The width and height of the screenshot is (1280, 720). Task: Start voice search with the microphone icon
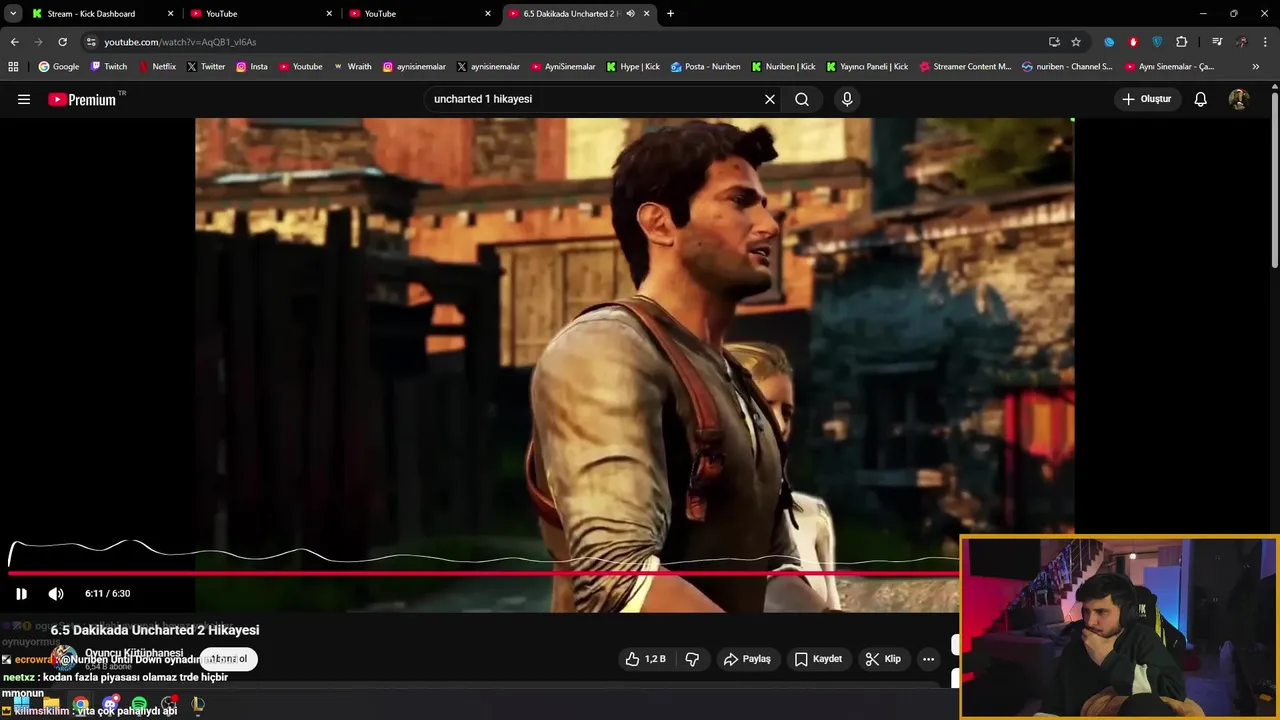click(847, 99)
